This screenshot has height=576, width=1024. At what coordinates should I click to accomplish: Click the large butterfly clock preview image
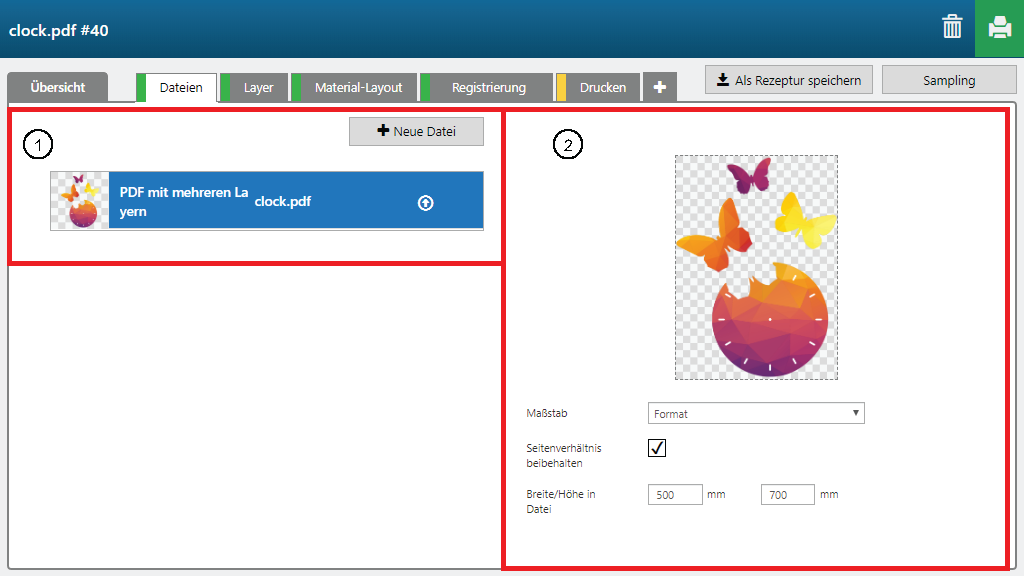[x=756, y=267]
